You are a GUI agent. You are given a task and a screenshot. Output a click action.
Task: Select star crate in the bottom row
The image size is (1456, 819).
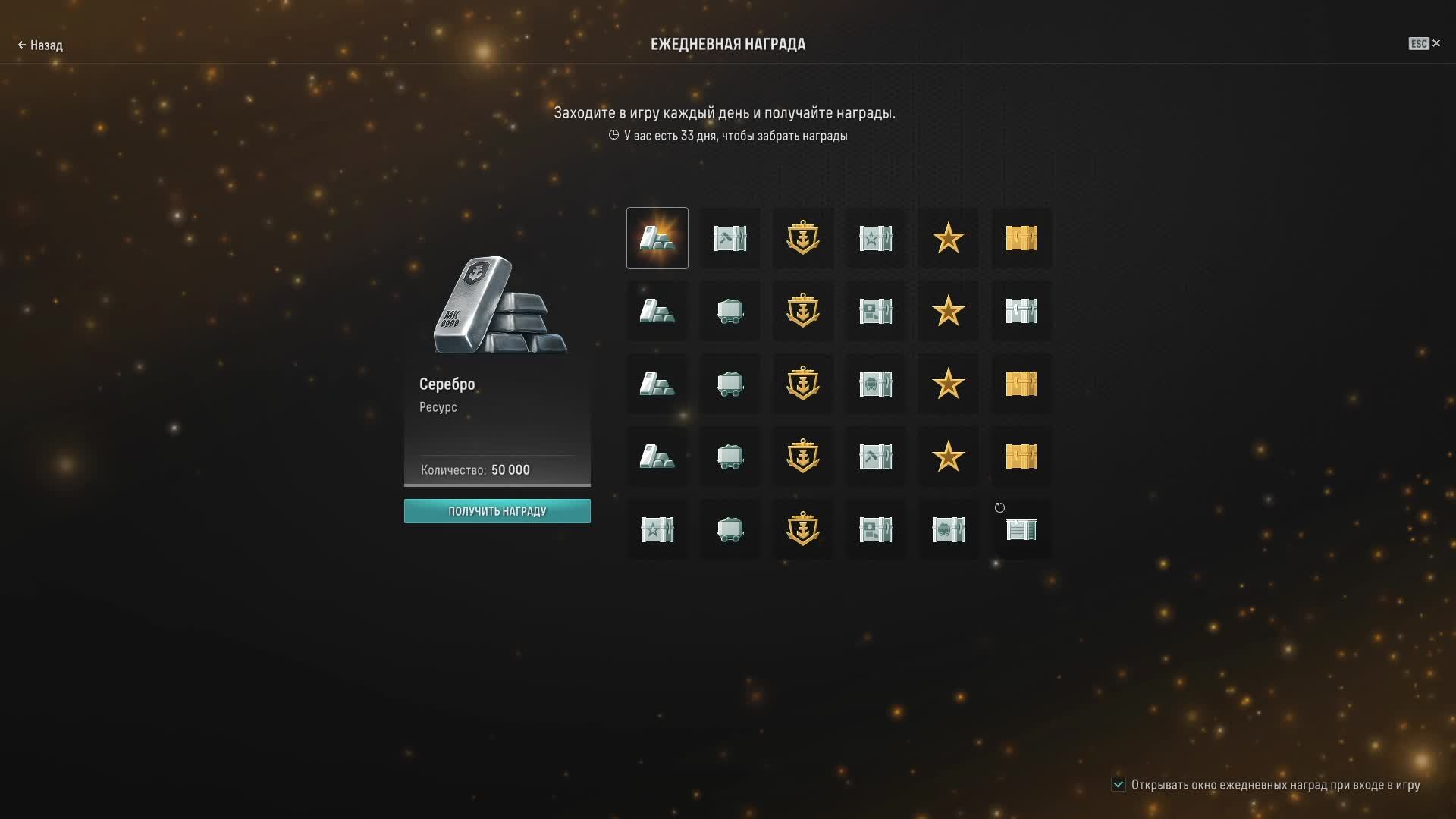pos(657,529)
